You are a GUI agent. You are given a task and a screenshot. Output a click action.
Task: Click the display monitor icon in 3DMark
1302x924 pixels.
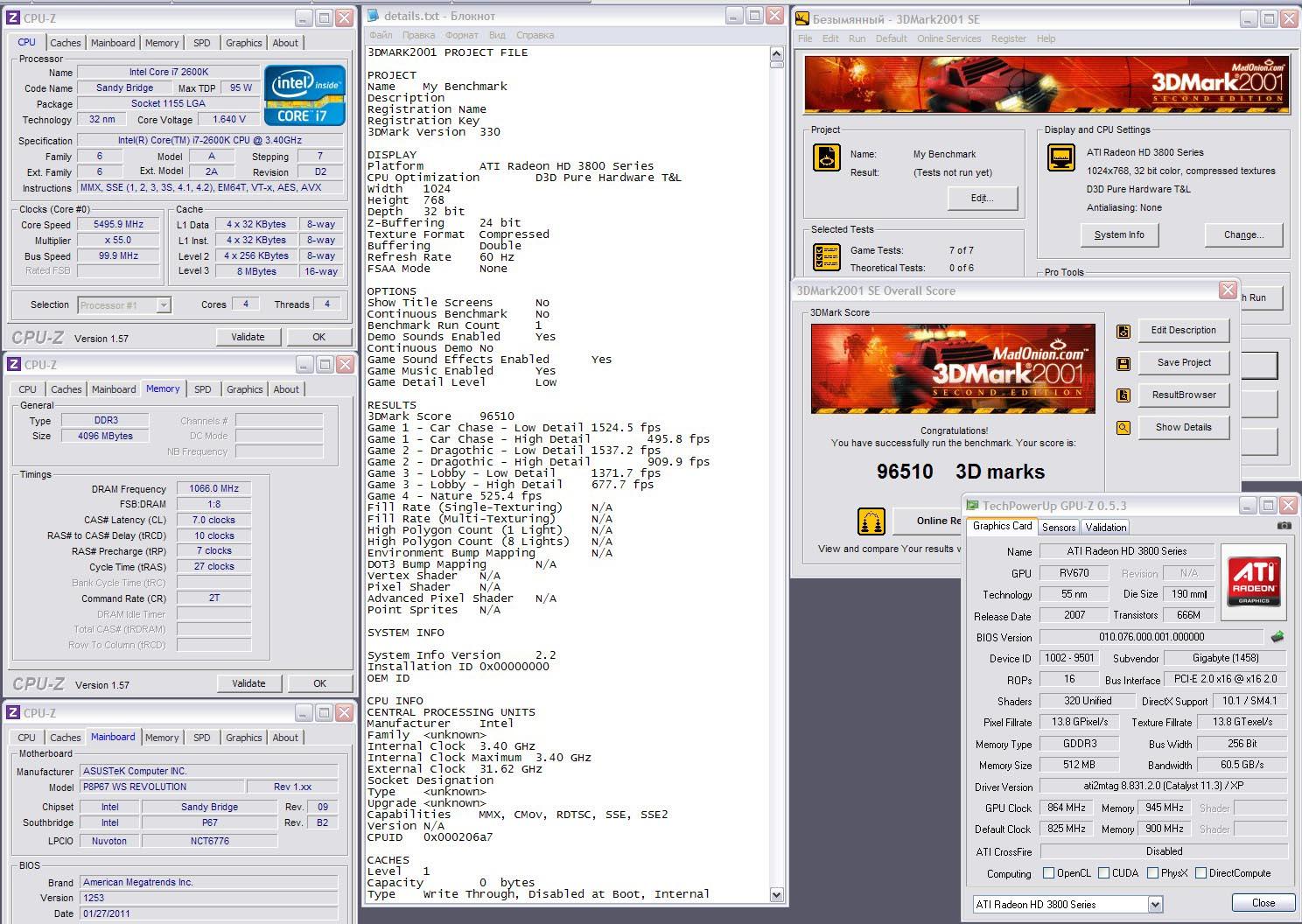coord(1061,158)
